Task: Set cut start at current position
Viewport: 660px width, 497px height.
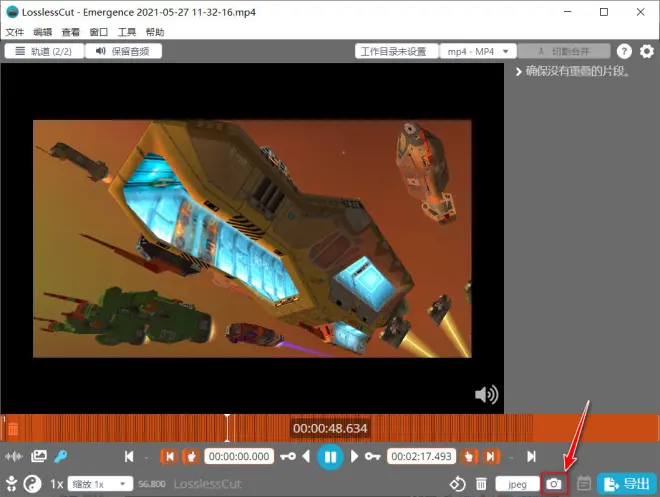Action: click(x=192, y=457)
